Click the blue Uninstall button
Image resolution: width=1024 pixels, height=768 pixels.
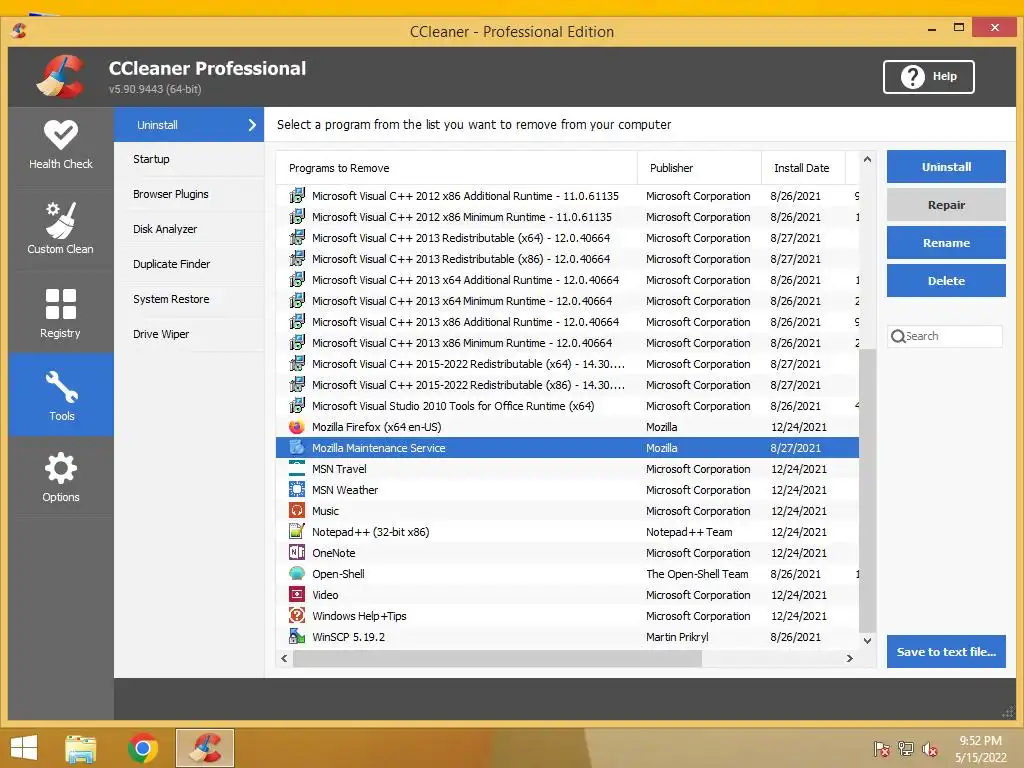point(946,167)
